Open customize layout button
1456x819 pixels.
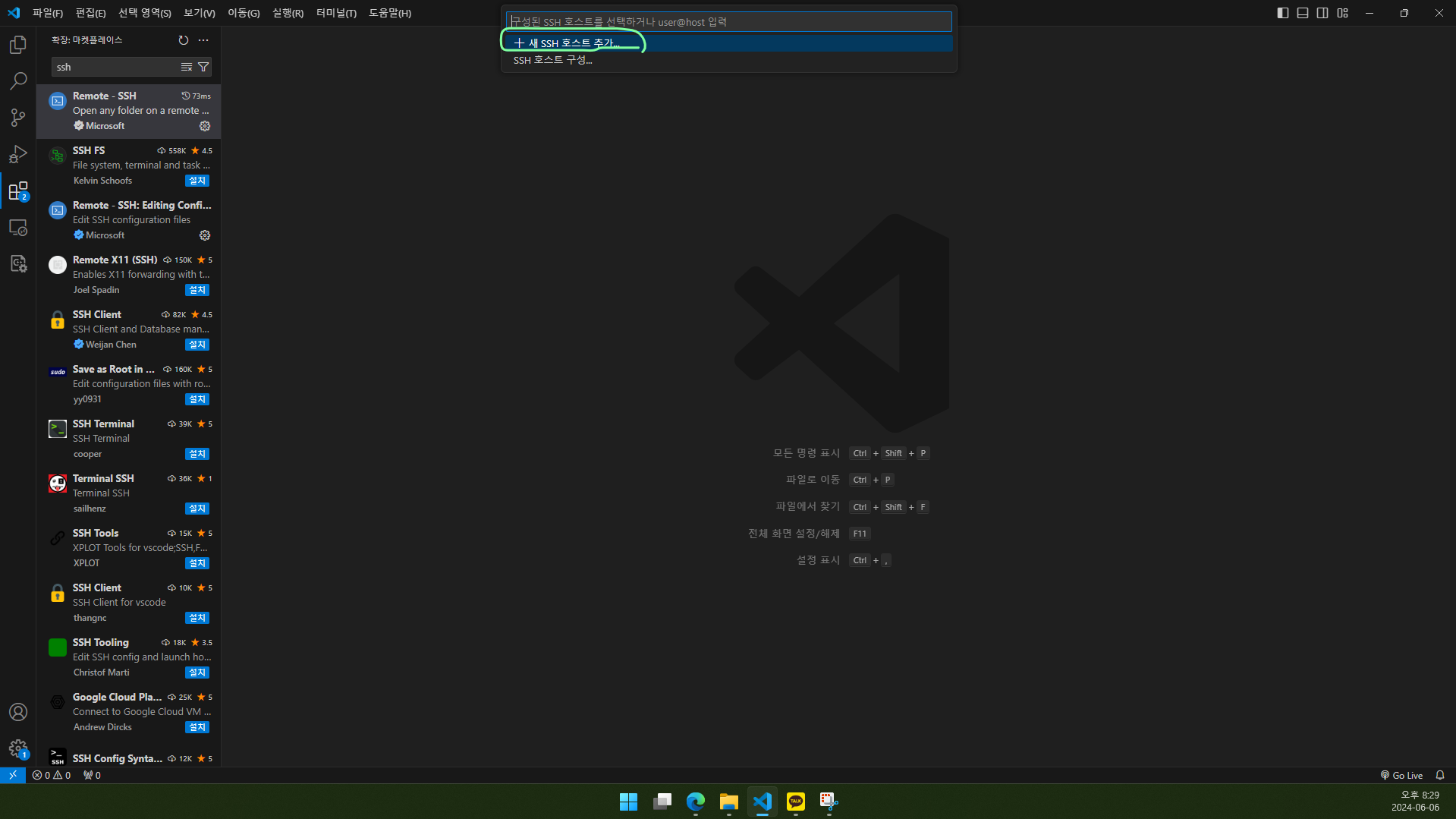click(x=1343, y=13)
